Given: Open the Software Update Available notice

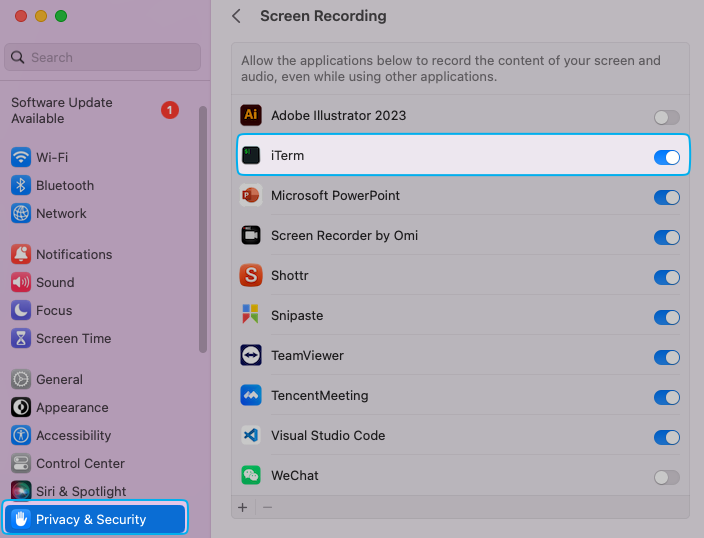Looking at the screenshot, I should 62,110.
